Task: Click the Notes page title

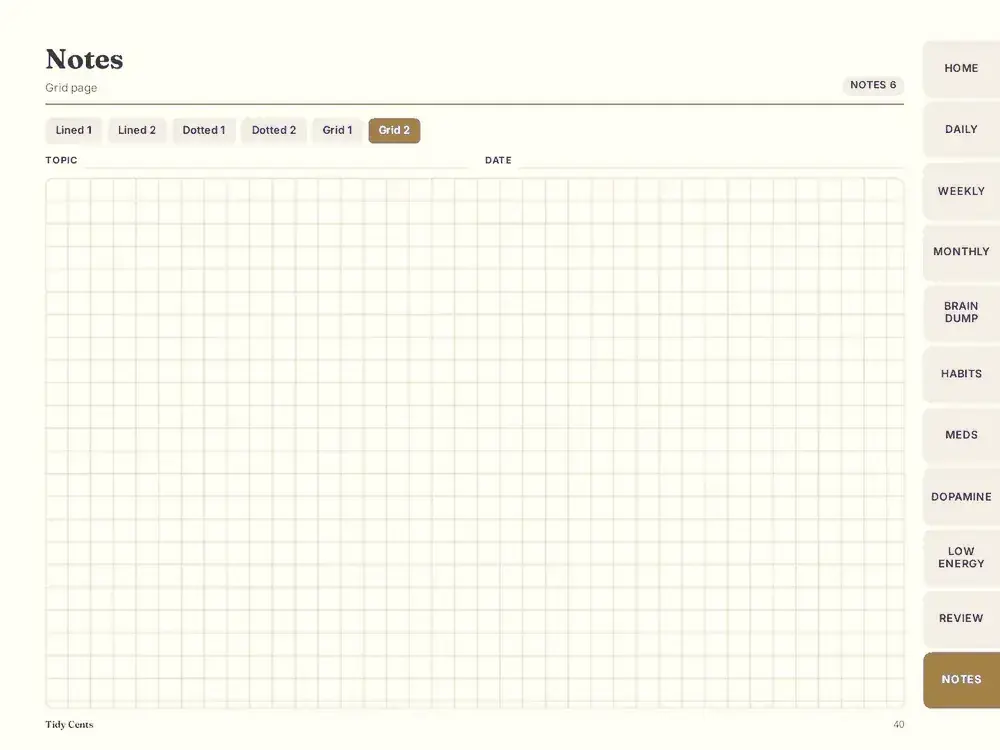Action: pos(84,59)
